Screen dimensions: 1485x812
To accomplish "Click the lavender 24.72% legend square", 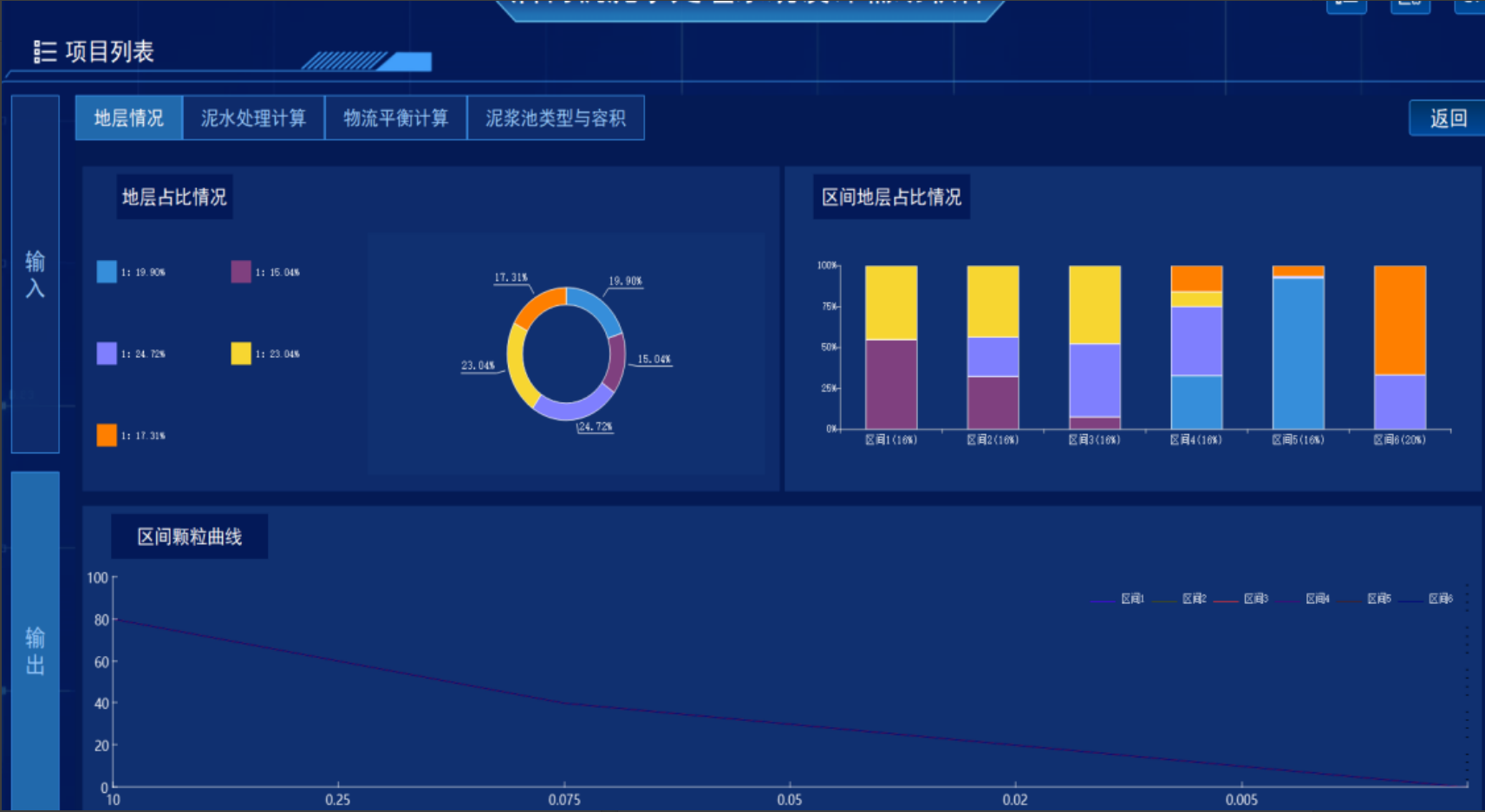I will (107, 354).
